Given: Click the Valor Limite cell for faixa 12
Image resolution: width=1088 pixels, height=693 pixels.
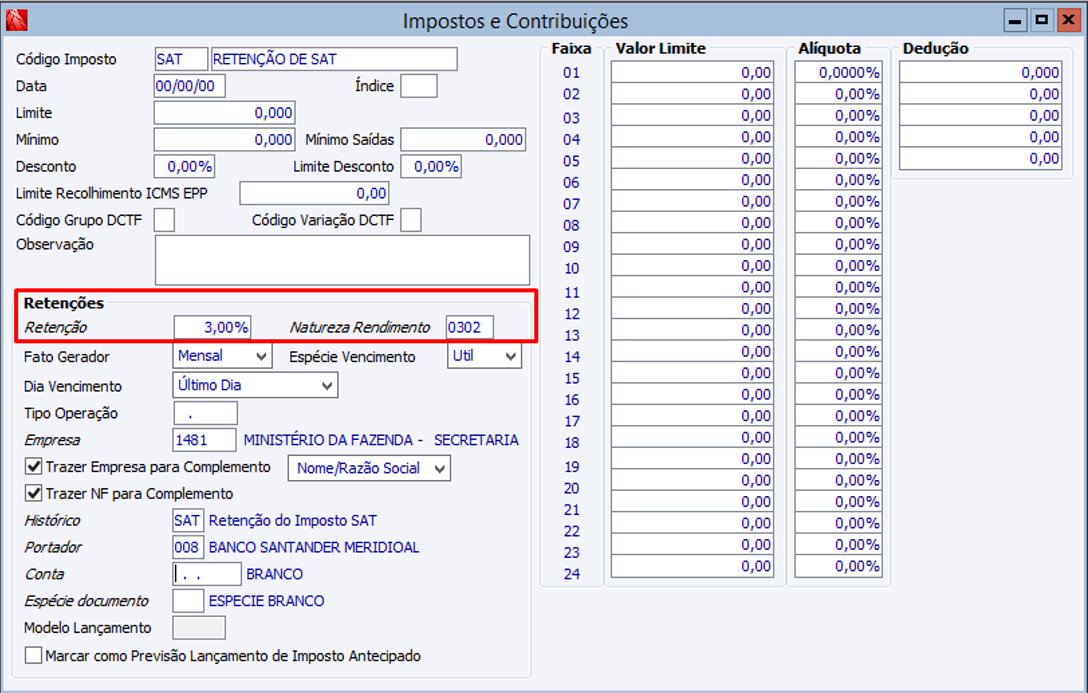Looking at the screenshot, I should [x=692, y=309].
